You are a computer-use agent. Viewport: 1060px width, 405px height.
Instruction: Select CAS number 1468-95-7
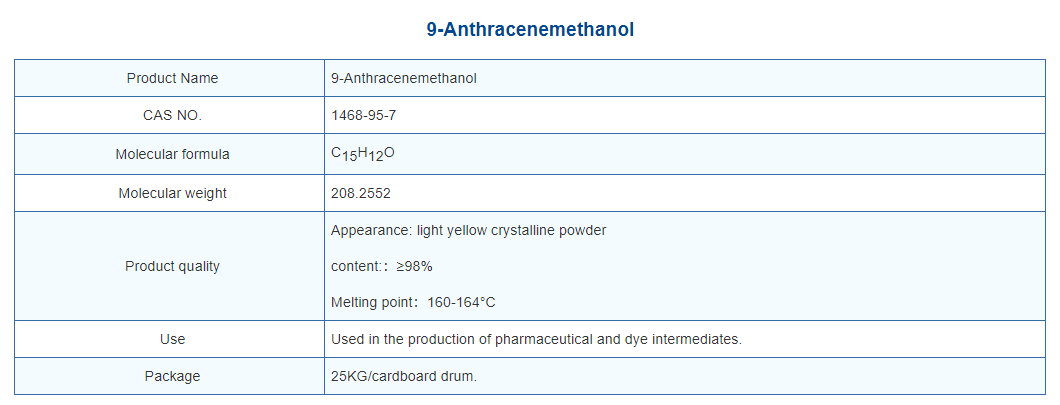(x=364, y=116)
